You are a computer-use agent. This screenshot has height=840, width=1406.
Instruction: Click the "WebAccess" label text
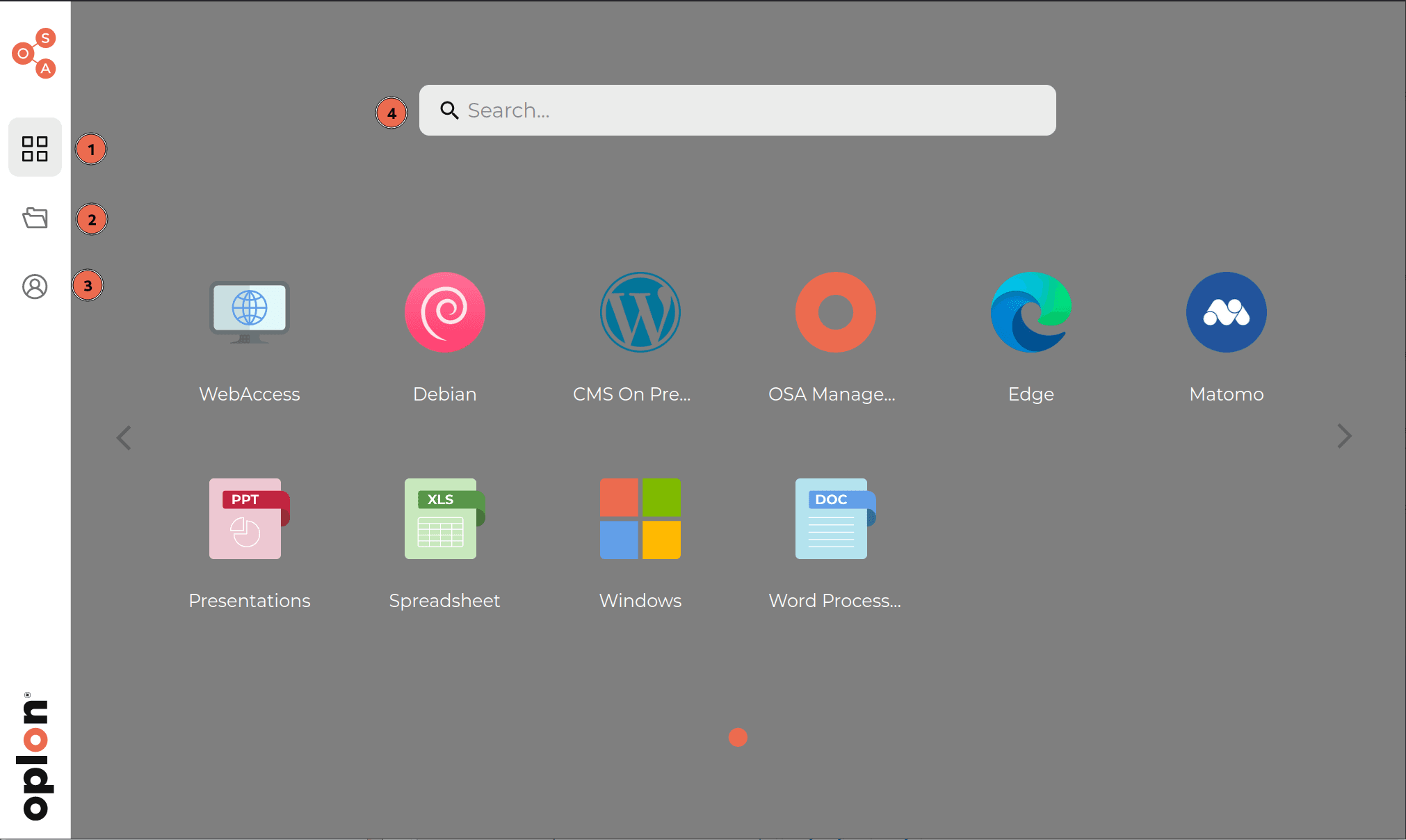tap(250, 394)
